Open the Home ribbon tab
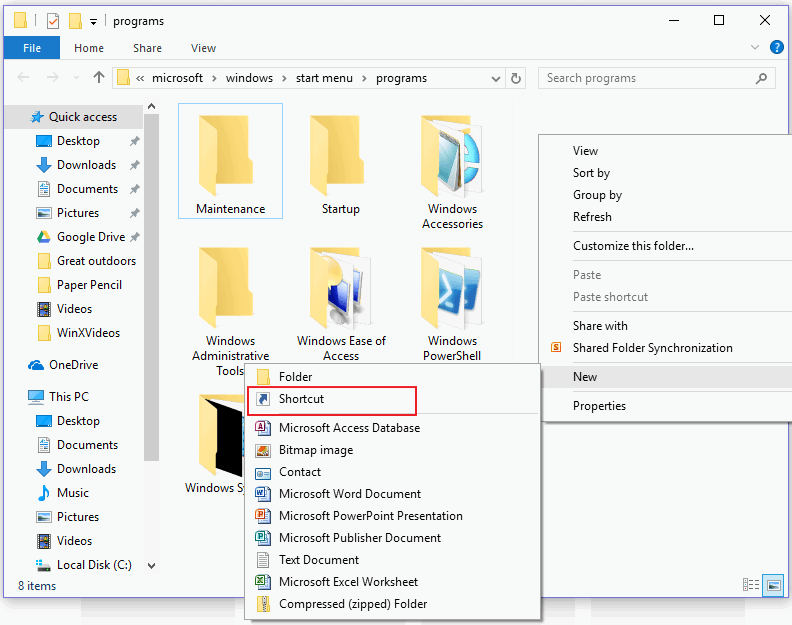This screenshot has width=792, height=625. click(x=89, y=48)
